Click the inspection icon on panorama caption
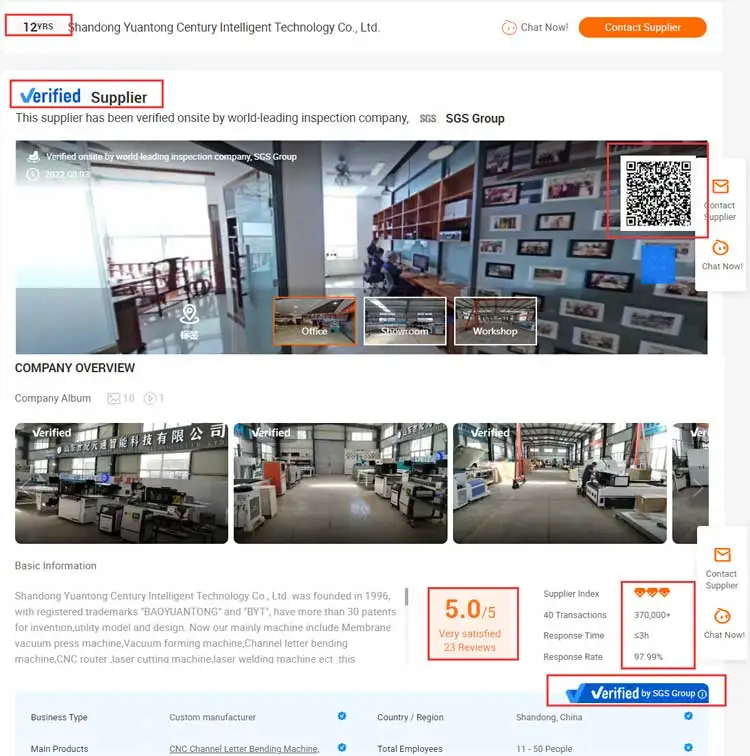The width and height of the screenshot is (750, 756). [x=33, y=156]
